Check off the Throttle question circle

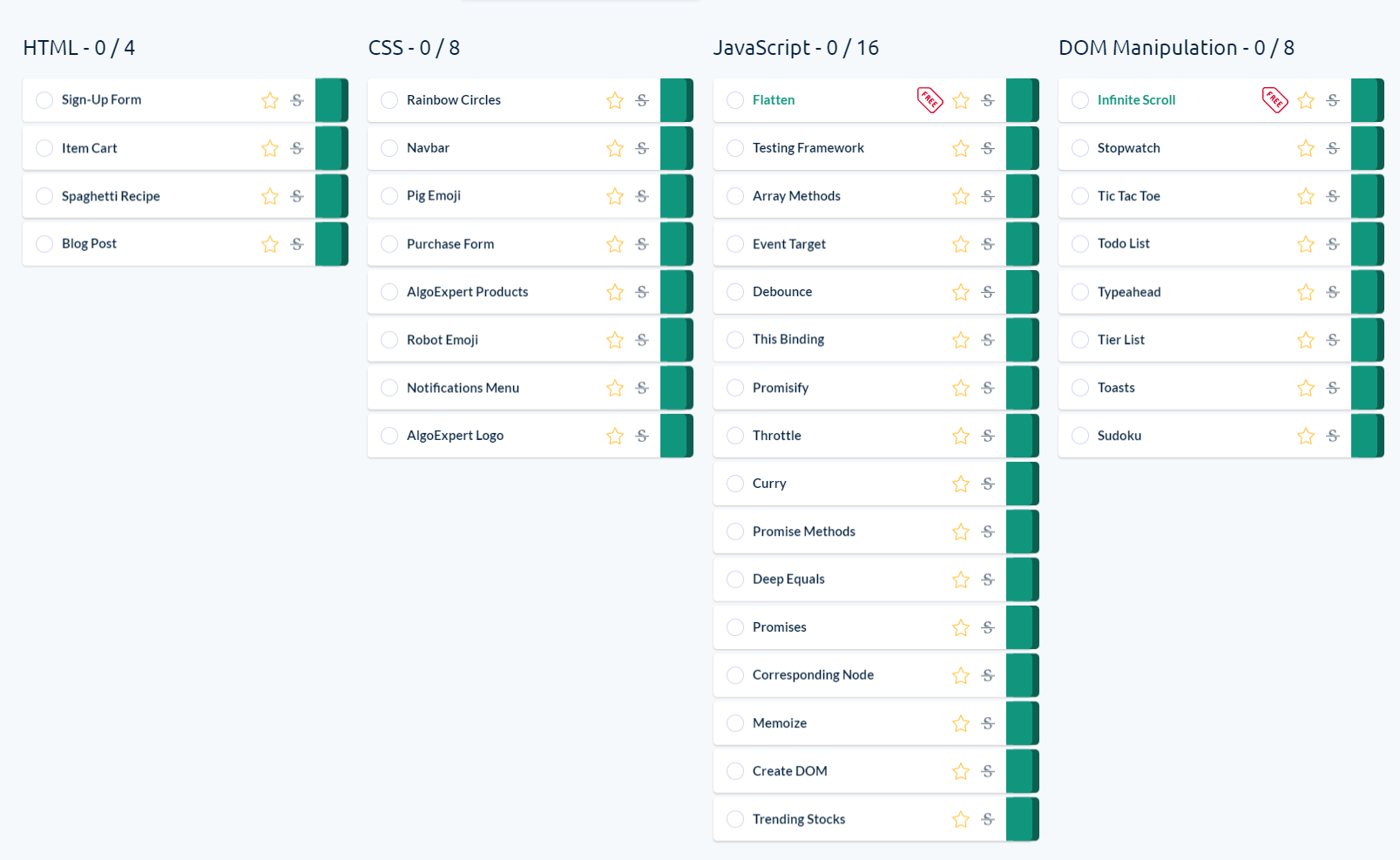click(735, 436)
